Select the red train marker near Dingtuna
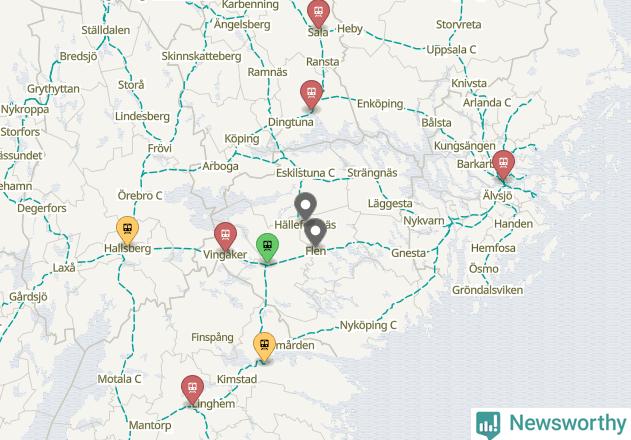The width and height of the screenshot is (631, 440). (311, 94)
